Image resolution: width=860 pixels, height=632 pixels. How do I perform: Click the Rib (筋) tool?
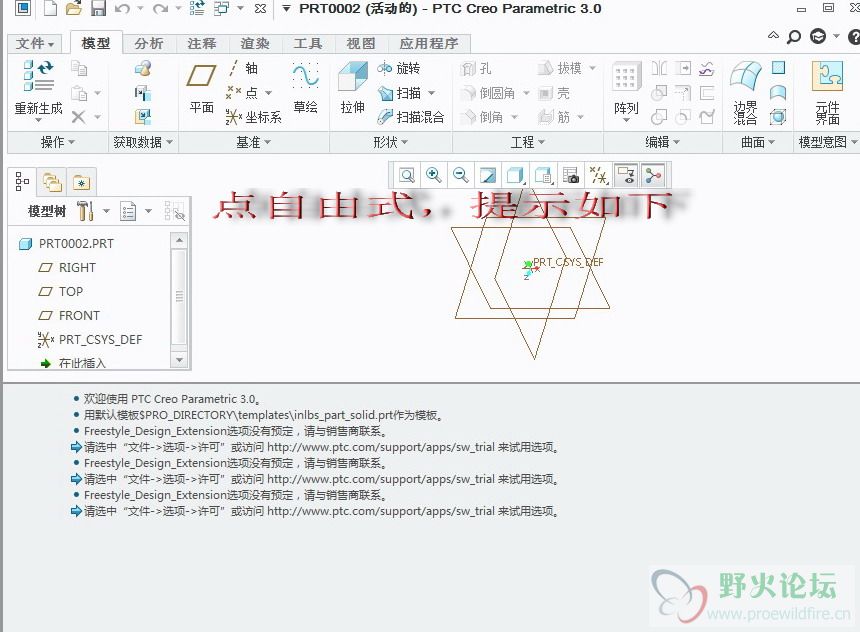[554, 117]
